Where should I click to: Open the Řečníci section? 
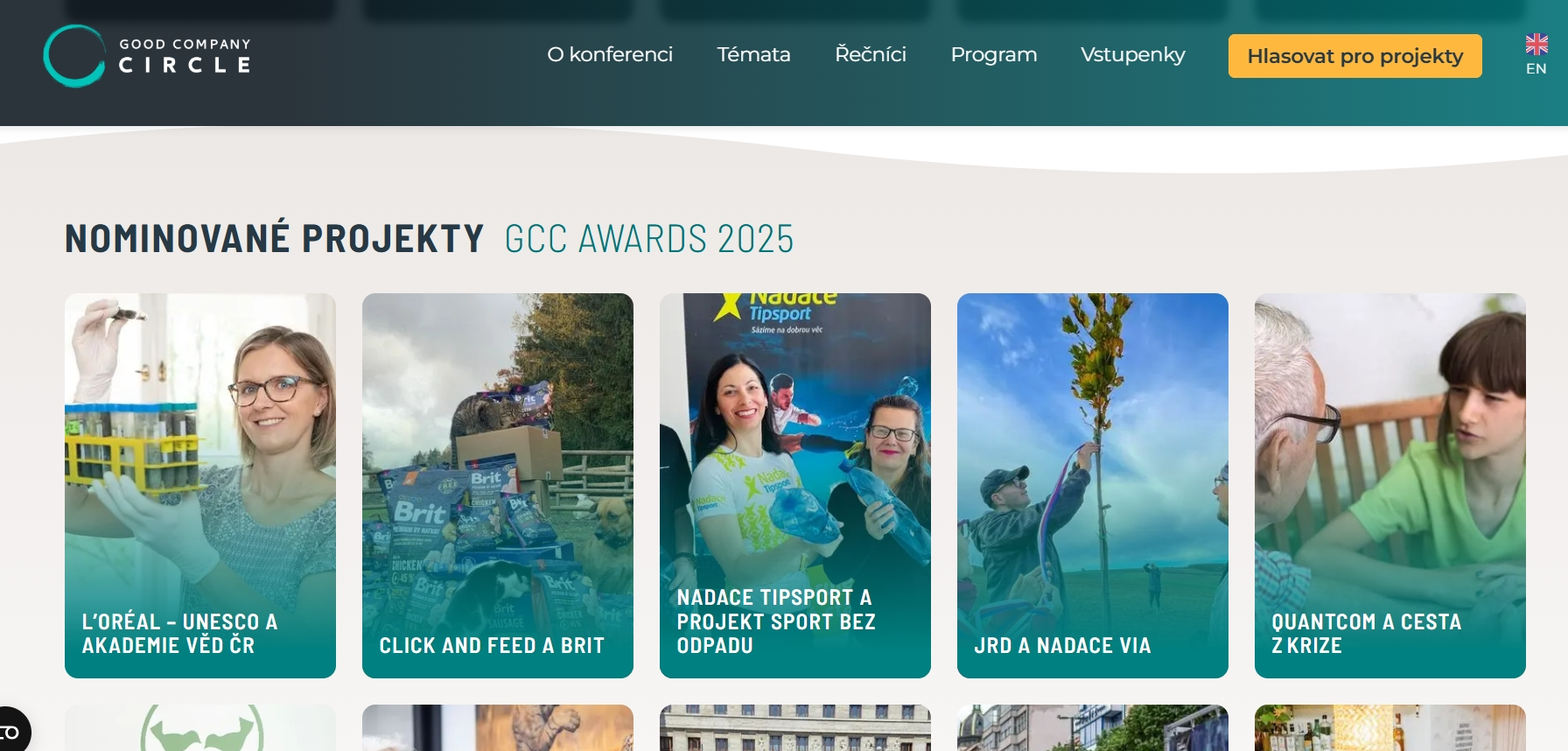point(871,54)
